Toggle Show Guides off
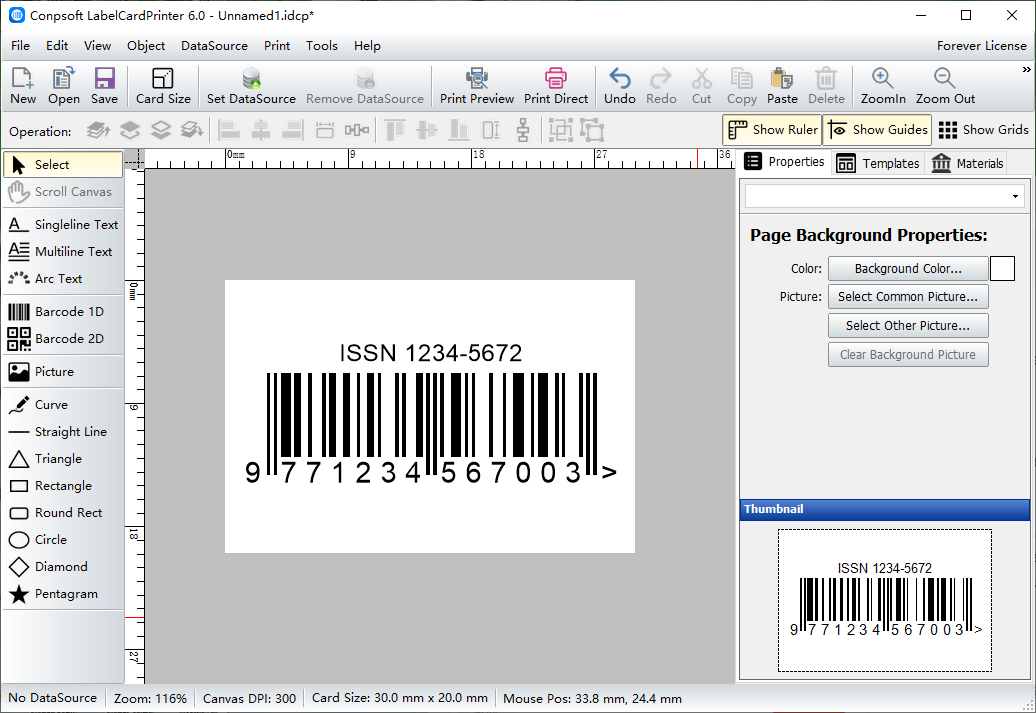Viewport: 1036px width, 713px height. (877, 130)
